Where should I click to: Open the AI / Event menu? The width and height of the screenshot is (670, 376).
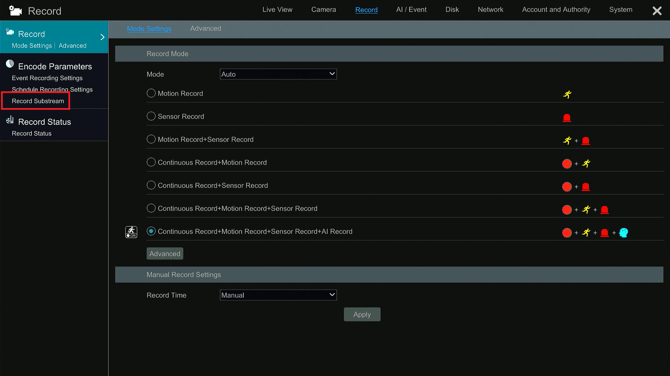[x=411, y=9]
